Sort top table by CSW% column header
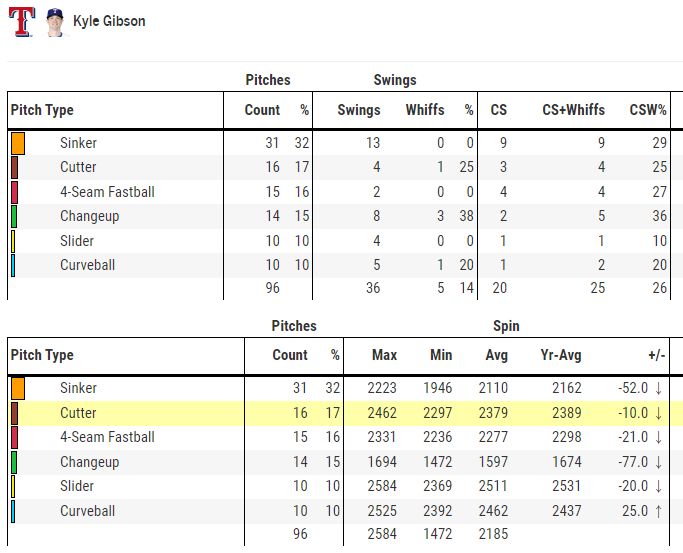683x553 pixels. pos(648,110)
